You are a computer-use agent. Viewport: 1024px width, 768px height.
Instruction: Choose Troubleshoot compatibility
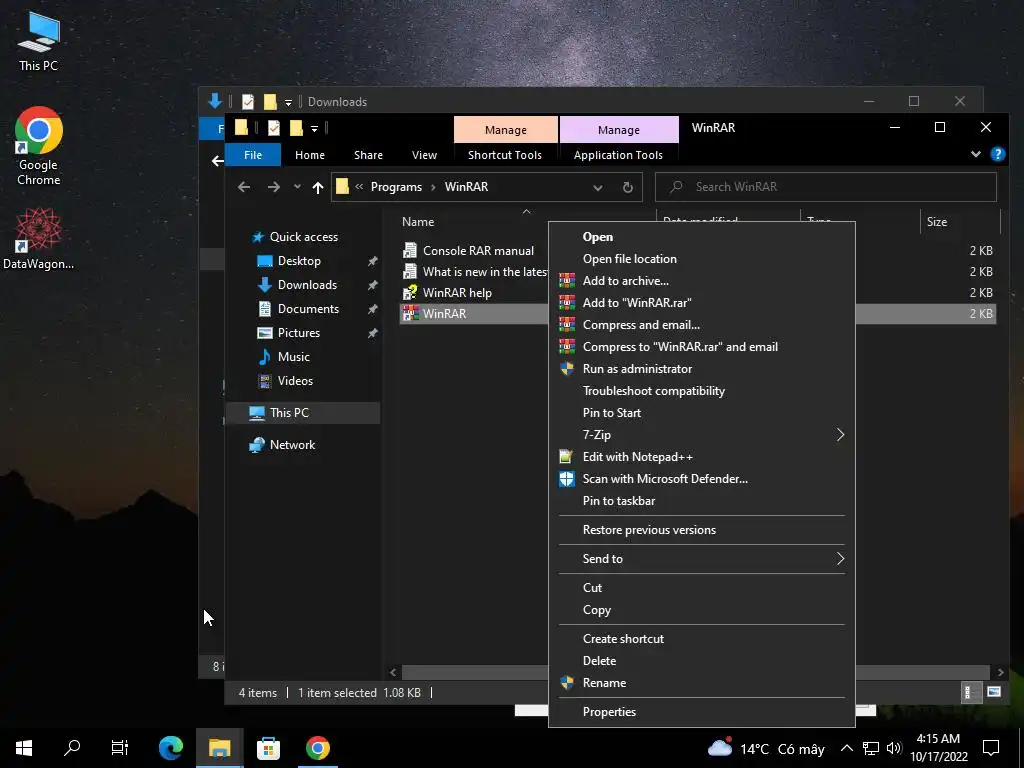[702, 391]
